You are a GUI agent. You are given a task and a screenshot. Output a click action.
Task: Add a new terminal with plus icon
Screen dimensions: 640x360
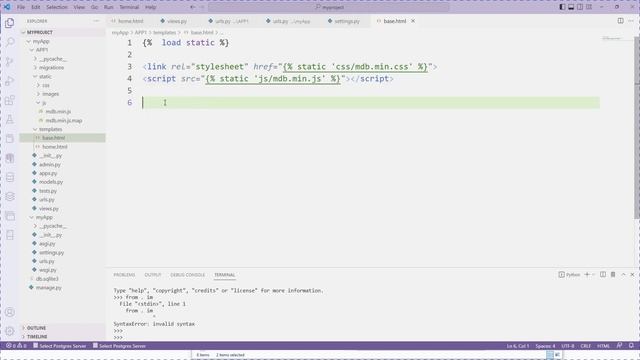point(587,275)
